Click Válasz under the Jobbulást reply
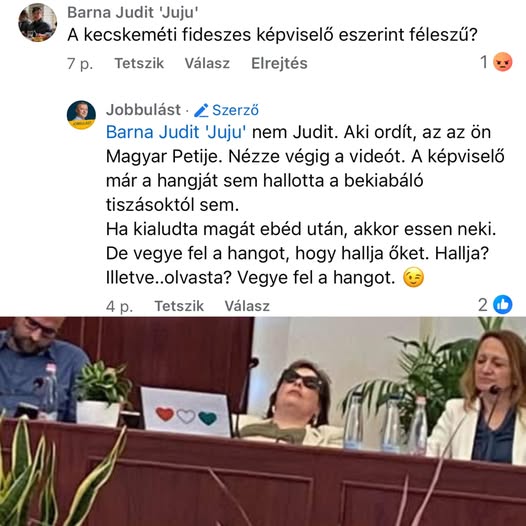Image resolution: width=526 pixels, height=526 pixels. [247, 306]
